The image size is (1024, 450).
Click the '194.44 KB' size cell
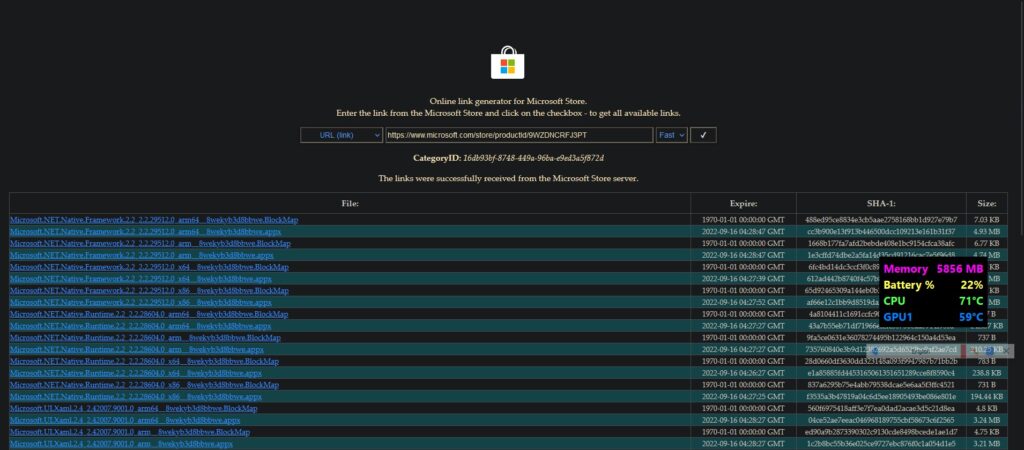click(x=986, y=396)
